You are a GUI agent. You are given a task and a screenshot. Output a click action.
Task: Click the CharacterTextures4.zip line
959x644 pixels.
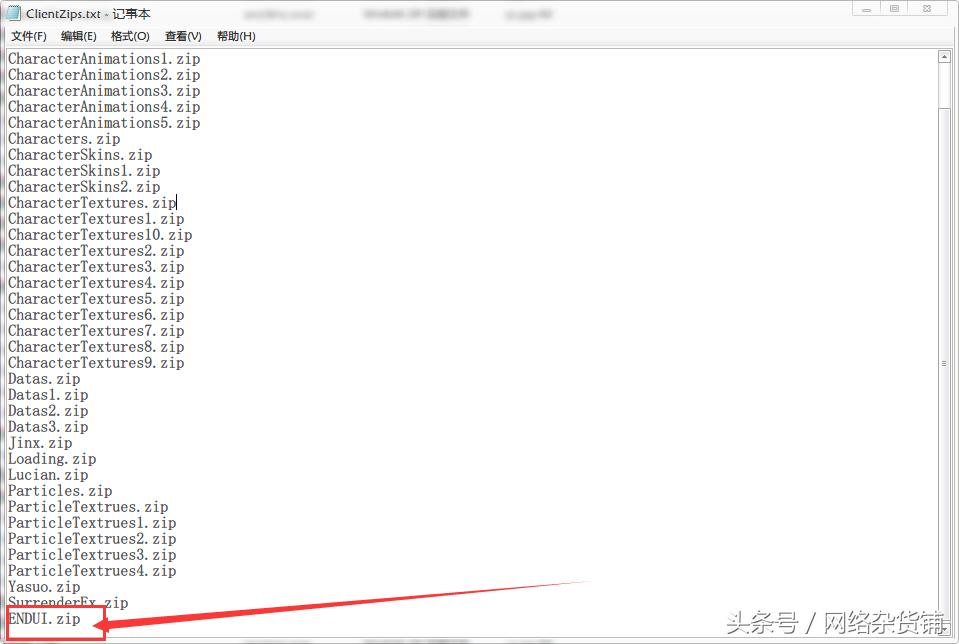click(96, 283)
